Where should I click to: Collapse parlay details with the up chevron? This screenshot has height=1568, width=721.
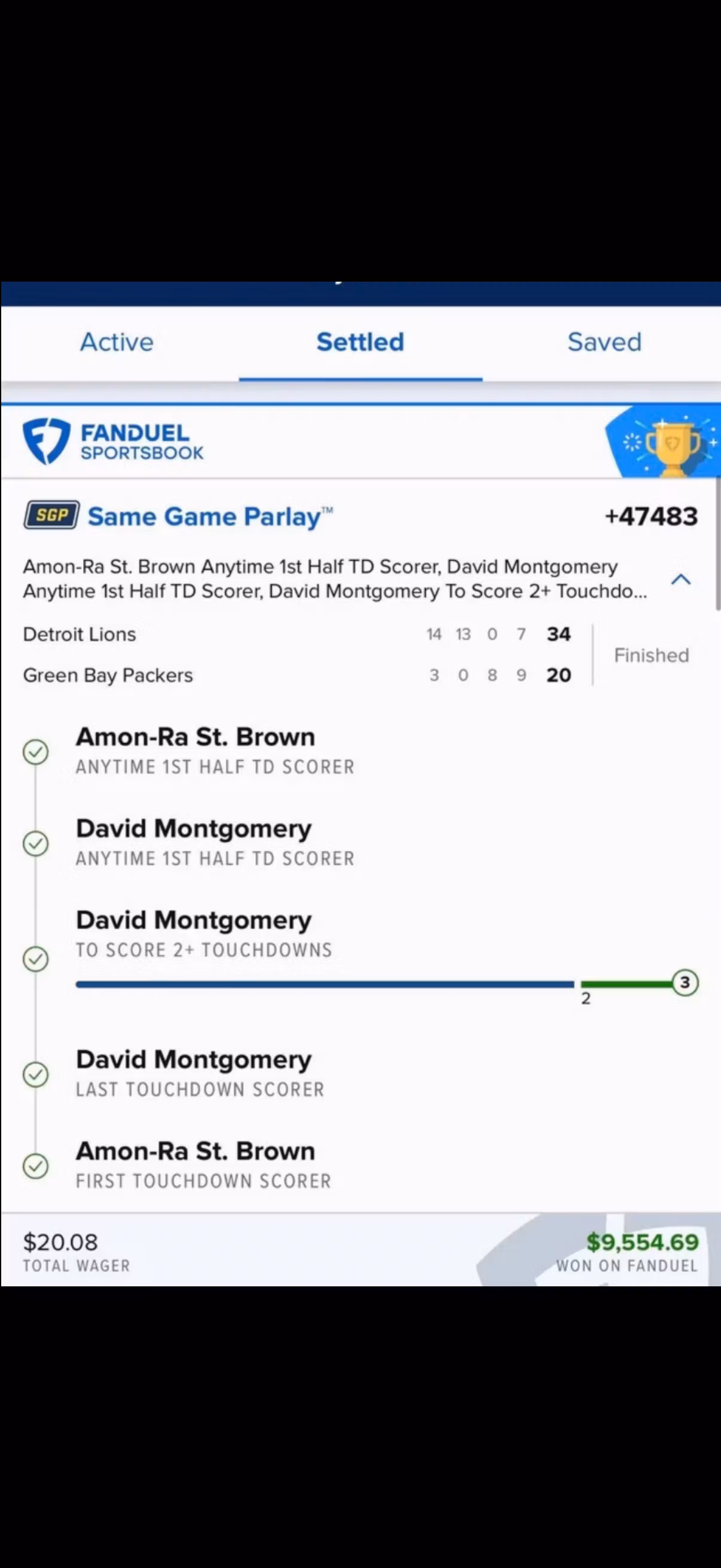681,579
